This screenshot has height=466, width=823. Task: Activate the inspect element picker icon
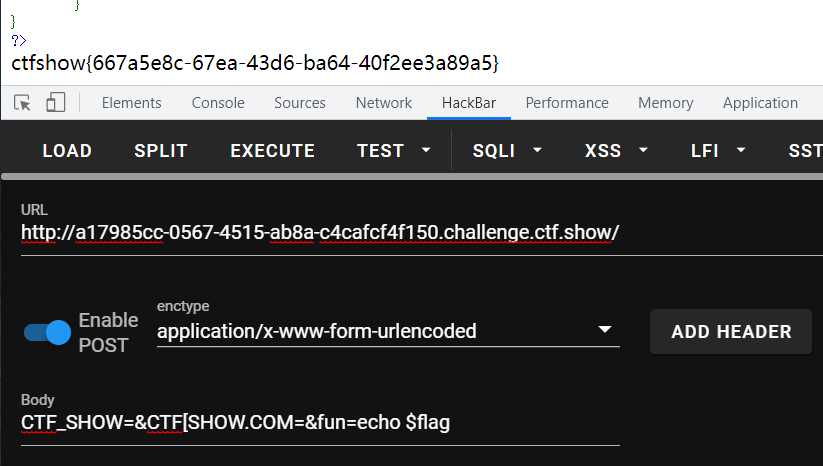[23, 103]
